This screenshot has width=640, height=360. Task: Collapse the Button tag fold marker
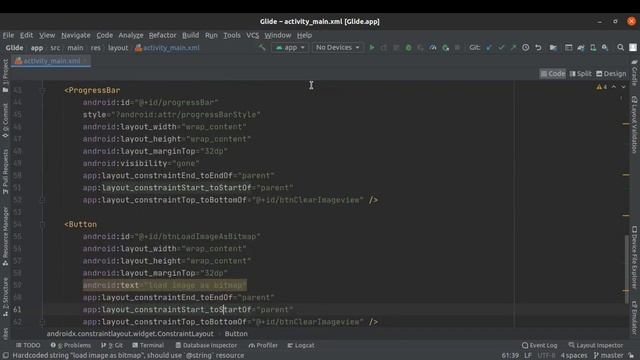coord(42,224)
